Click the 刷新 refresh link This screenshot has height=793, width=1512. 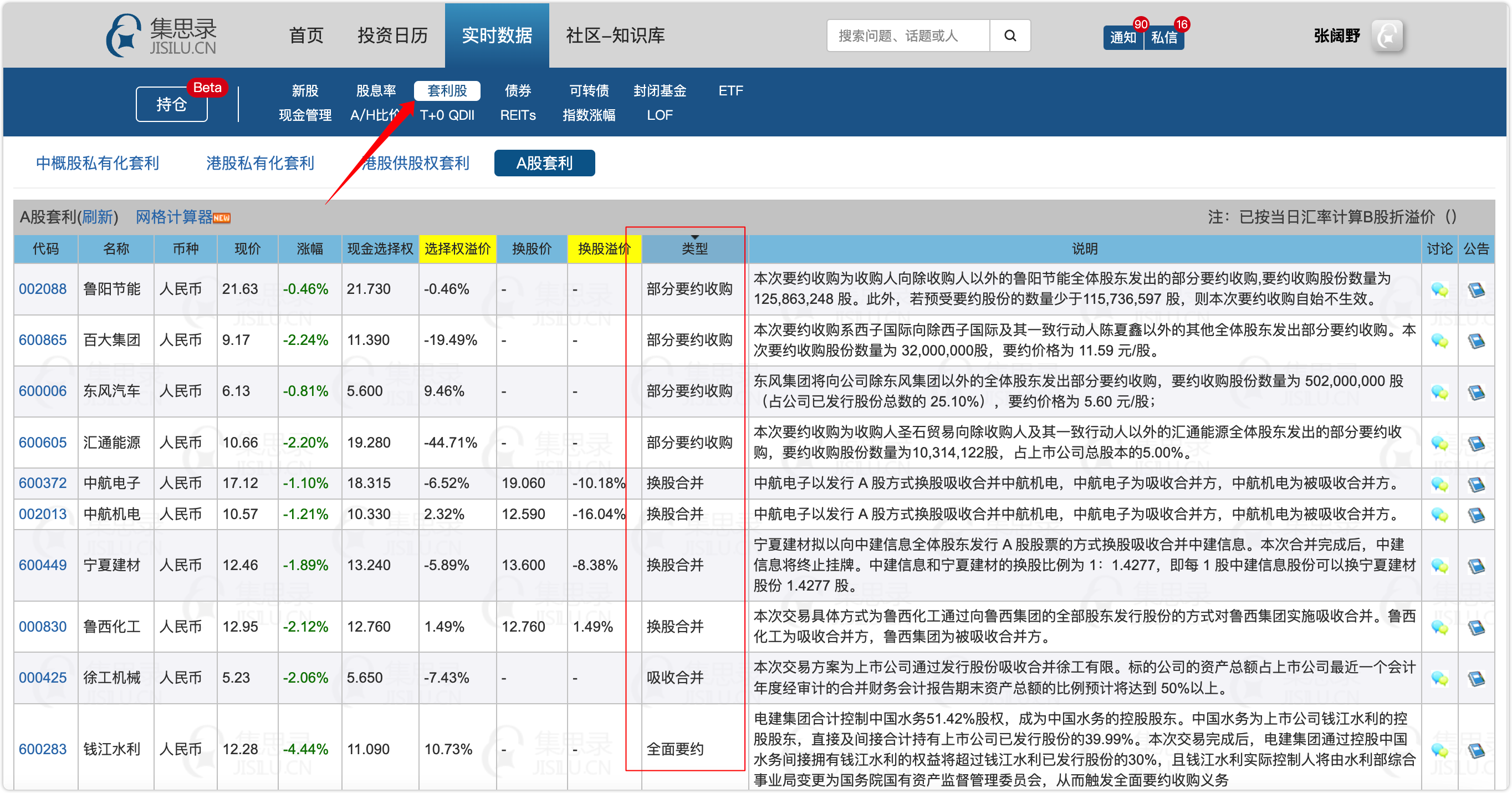97,217
